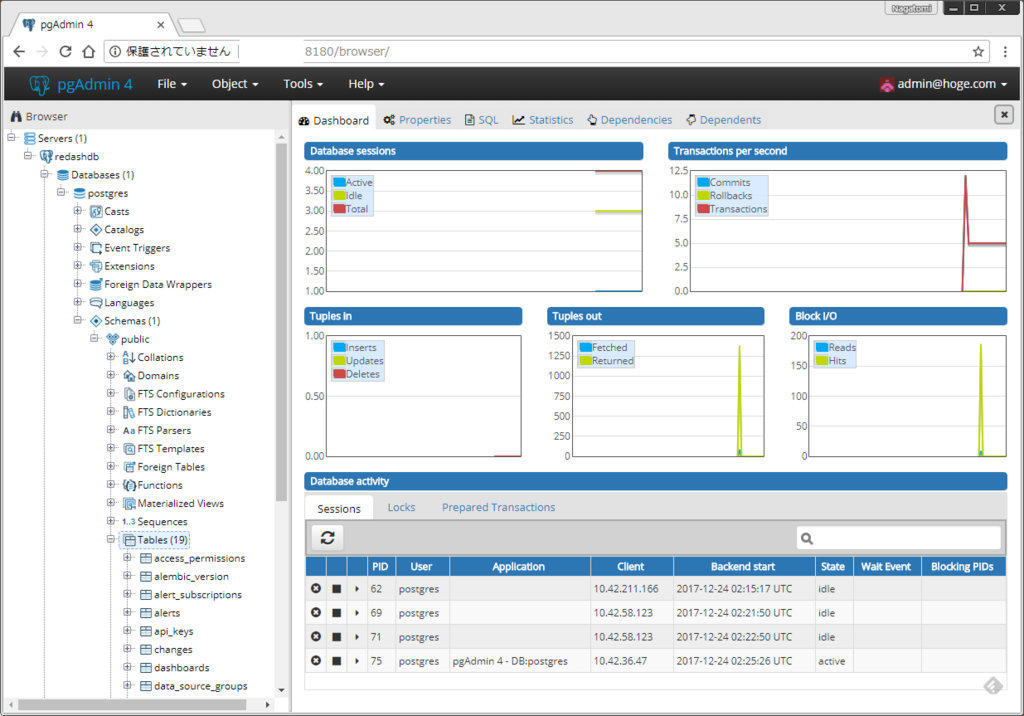Select the Sequences node
This screenshot has height=716, width=1024.
point(162,521)
